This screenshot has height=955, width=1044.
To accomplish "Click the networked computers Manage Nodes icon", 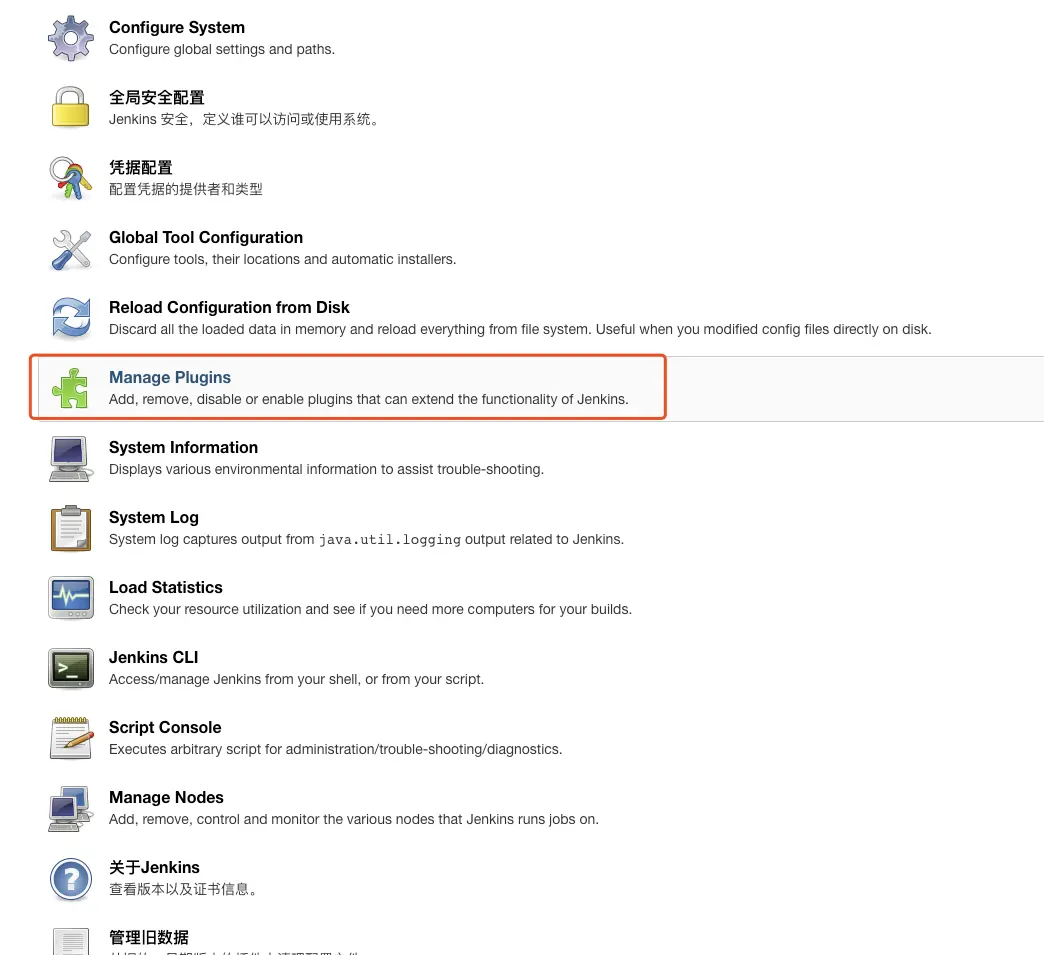I will click(71, 808).
